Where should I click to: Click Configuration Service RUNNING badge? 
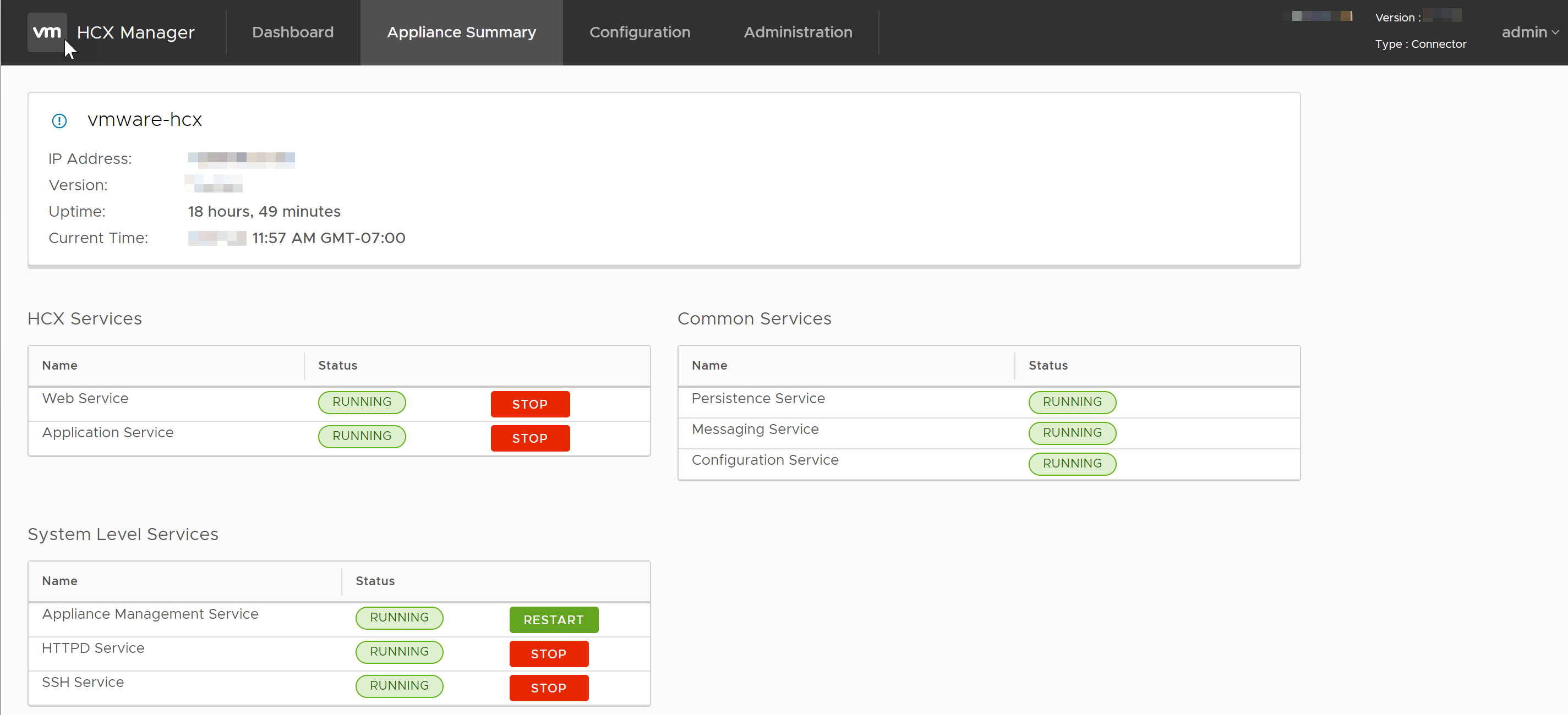(x=1072, y=463)
